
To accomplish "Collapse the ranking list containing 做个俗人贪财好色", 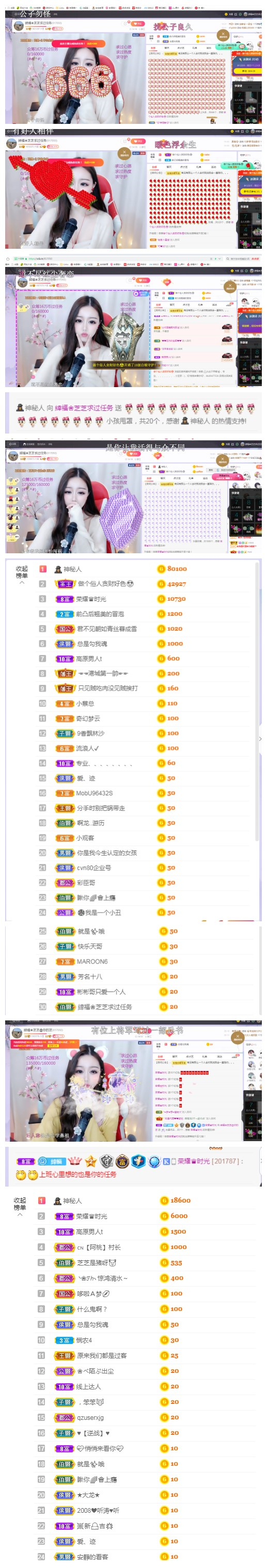I will click(21, 574).
